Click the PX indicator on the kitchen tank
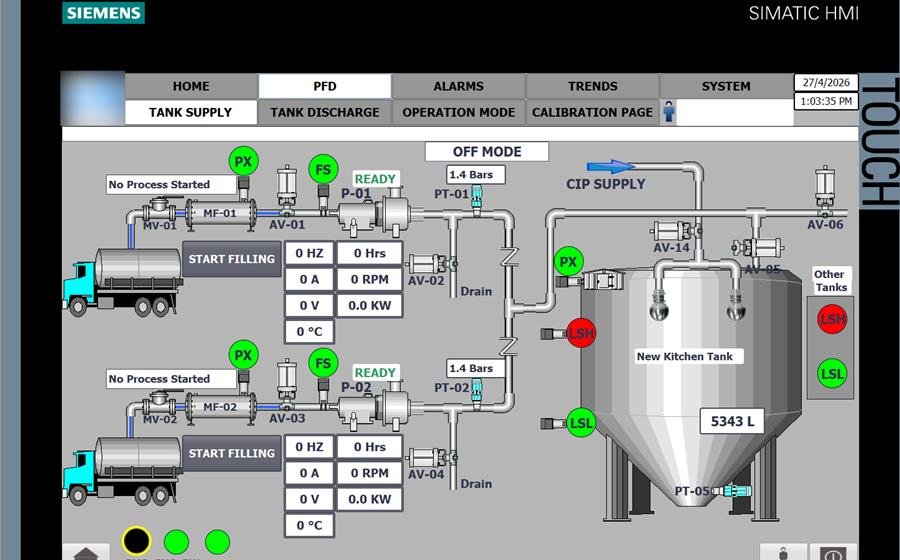Viewport: 900px width, 560px height. [x=568, y=262]
